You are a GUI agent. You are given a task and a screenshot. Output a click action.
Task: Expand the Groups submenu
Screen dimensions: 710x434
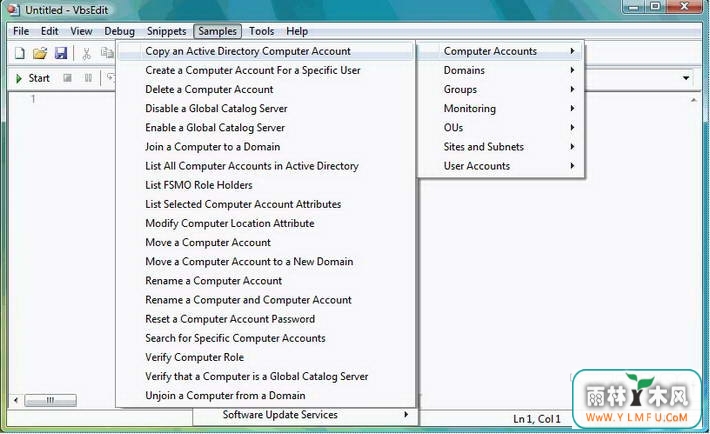500,89
